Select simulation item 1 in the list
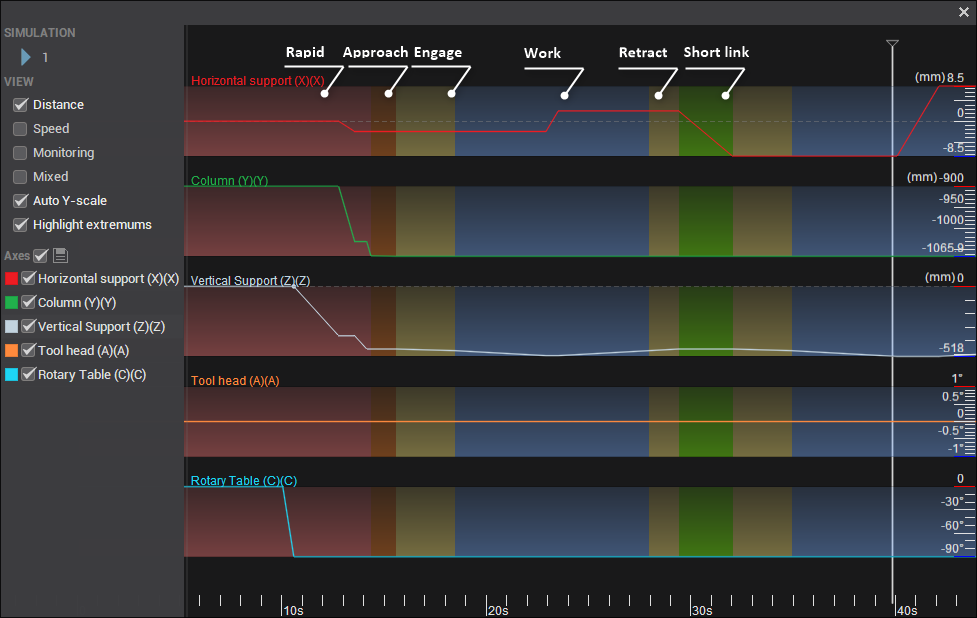 (x=45, y=58)
